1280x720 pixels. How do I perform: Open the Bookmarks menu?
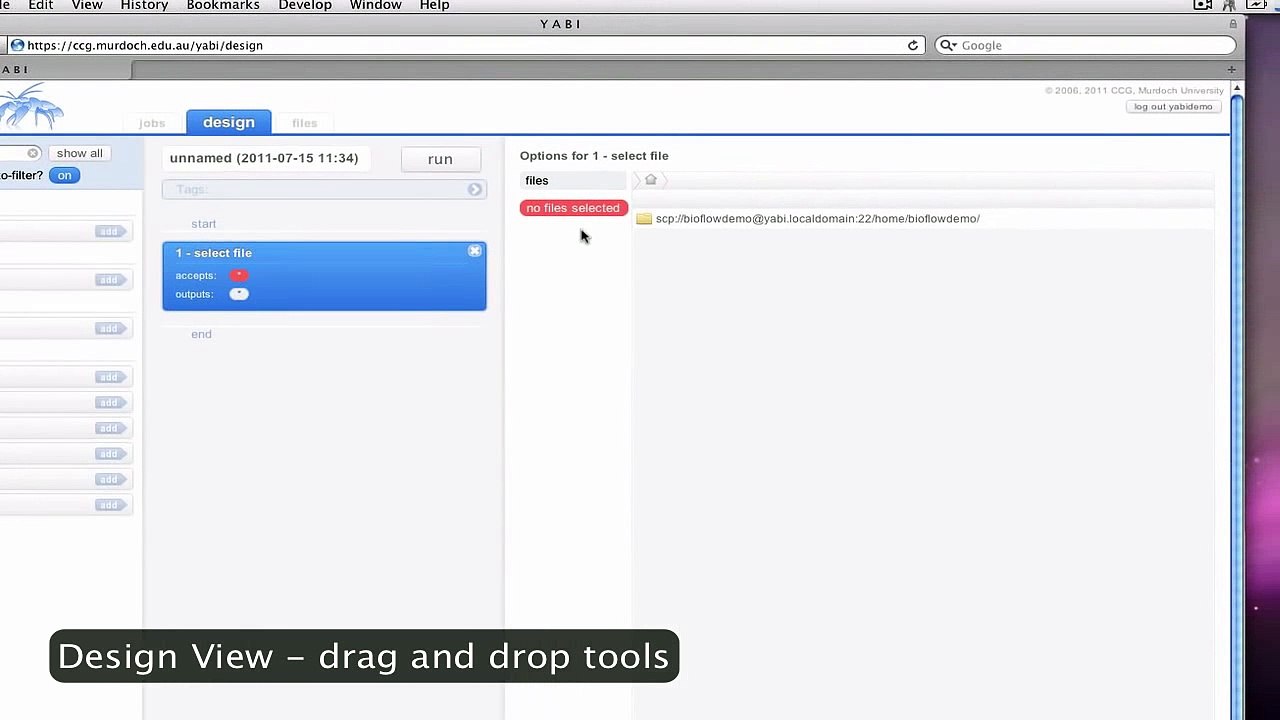[x=223, y=5]
